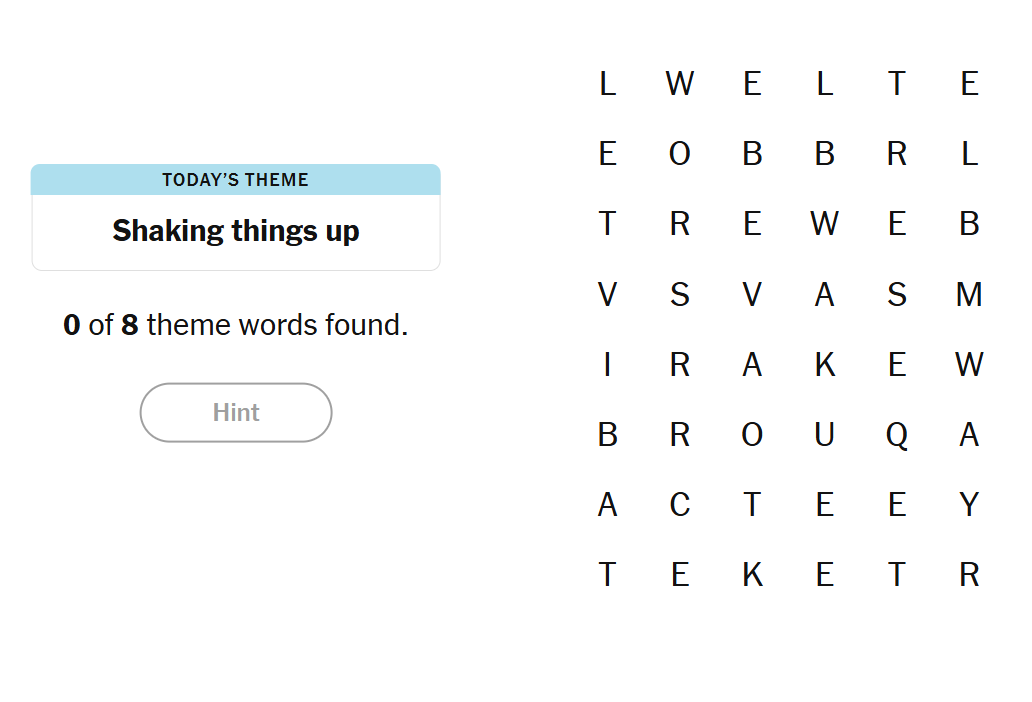The width and height of the screenshot is (1032, 702).
Task: Tap the O next to letter U
Action: pos(752,435)
